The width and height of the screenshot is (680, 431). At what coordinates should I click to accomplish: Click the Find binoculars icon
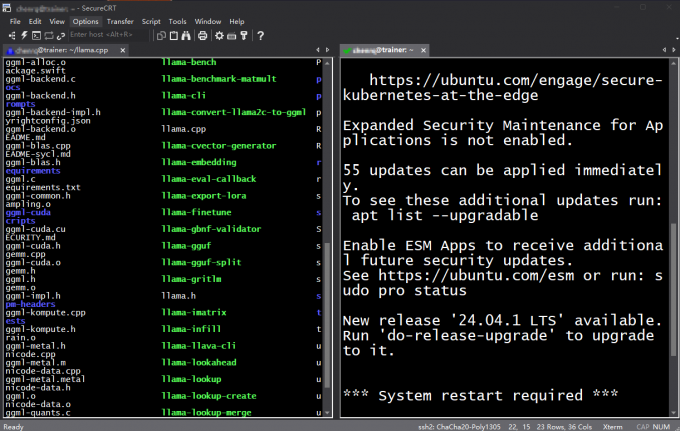tap(186, 36)
